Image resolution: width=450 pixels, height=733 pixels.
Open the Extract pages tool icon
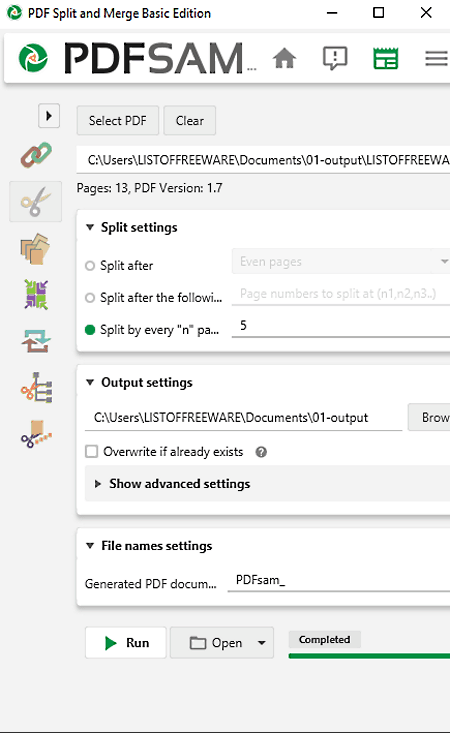click(x=35, y=249)
